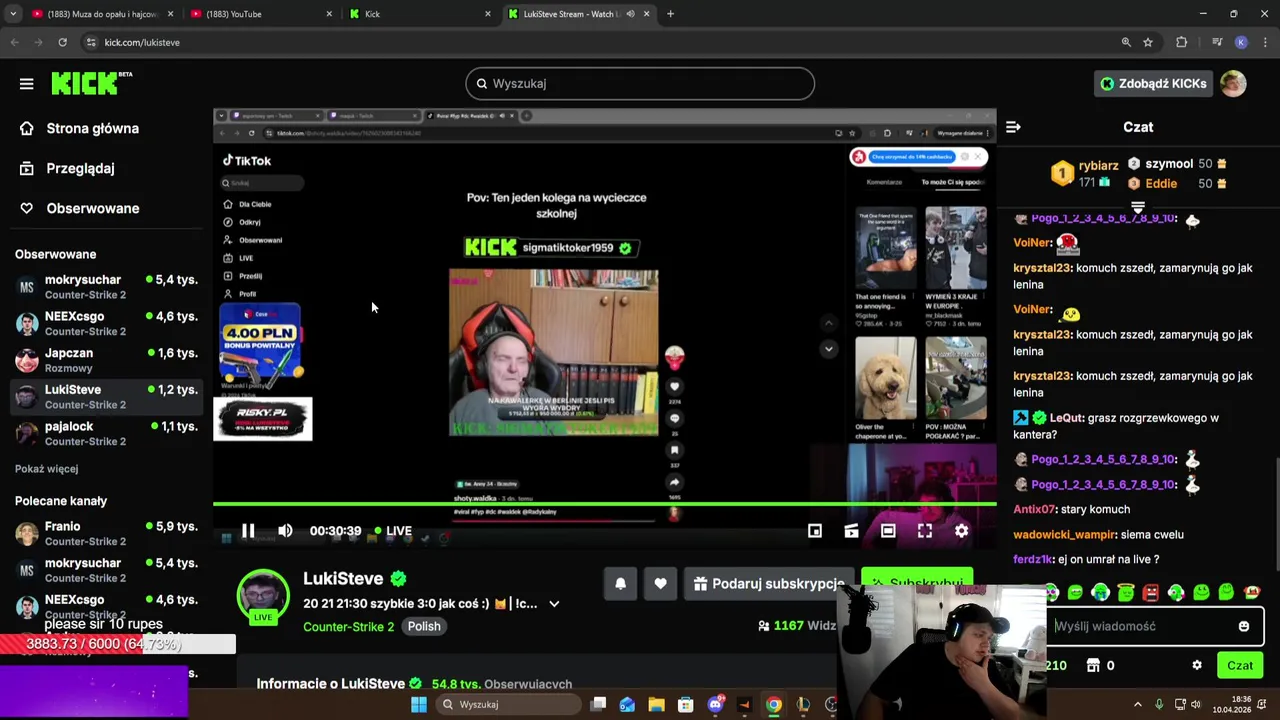
Task: Open chat shop icon
Action: [1093, 666]
